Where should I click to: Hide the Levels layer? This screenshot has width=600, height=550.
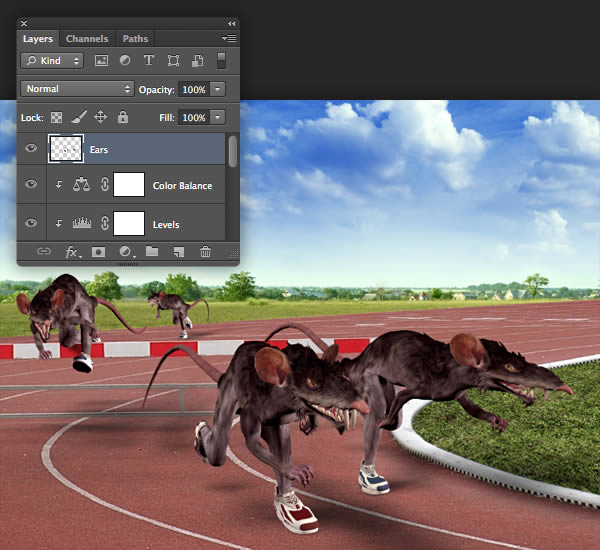[x=31, y=222]
